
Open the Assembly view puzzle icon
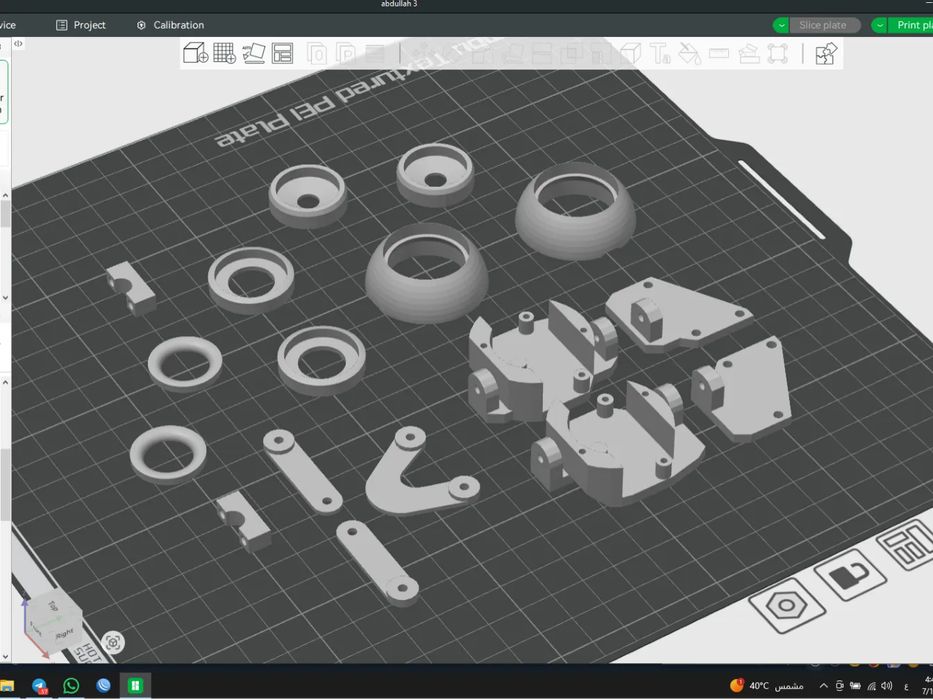pos(826,54)
